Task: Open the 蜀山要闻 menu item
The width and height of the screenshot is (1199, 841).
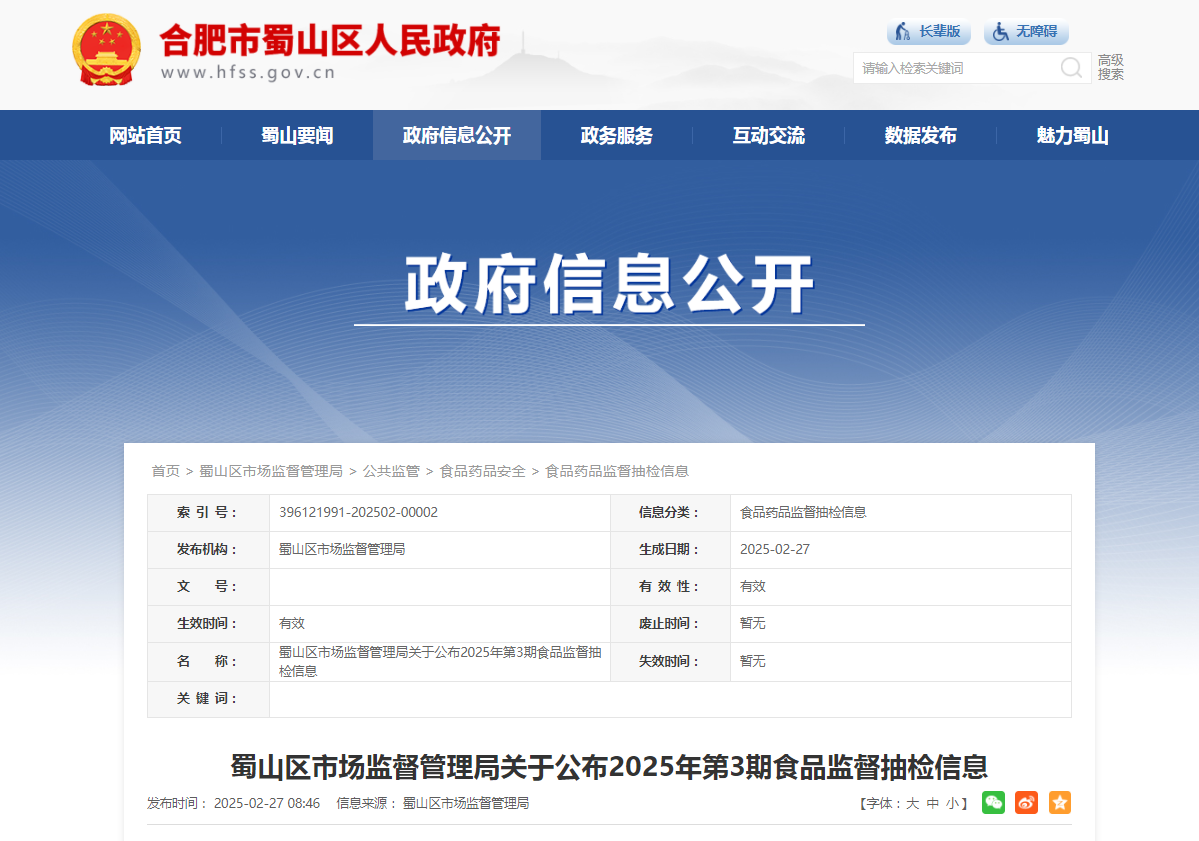Action: coord(297,135)
